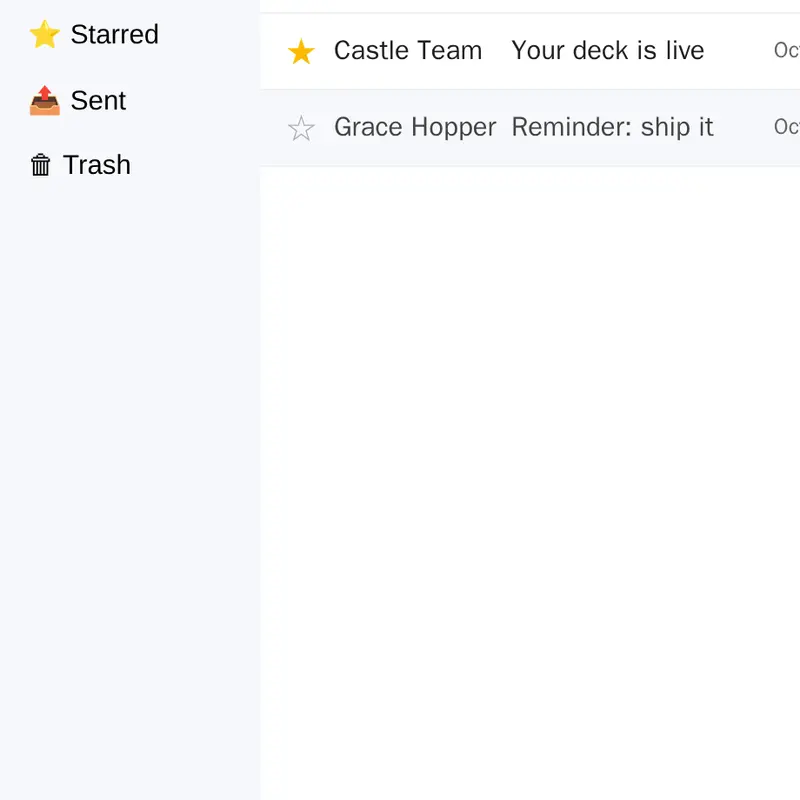Viewport: 800px width, 800px height.
Task: Select sender name Grace Hopper
Action: coord(415,127)
